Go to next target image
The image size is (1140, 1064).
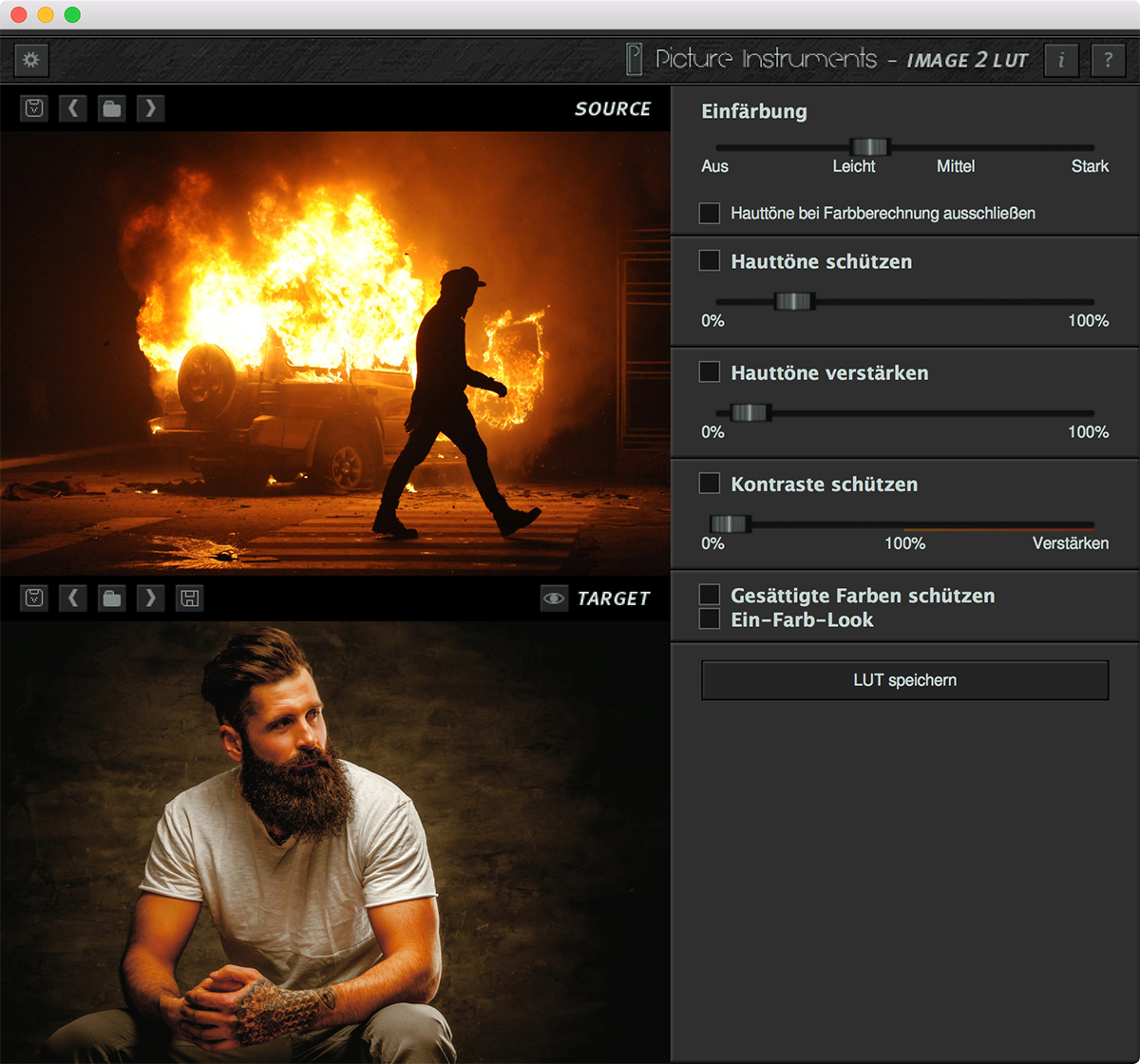pyautogui.click(x=150, y=598)
